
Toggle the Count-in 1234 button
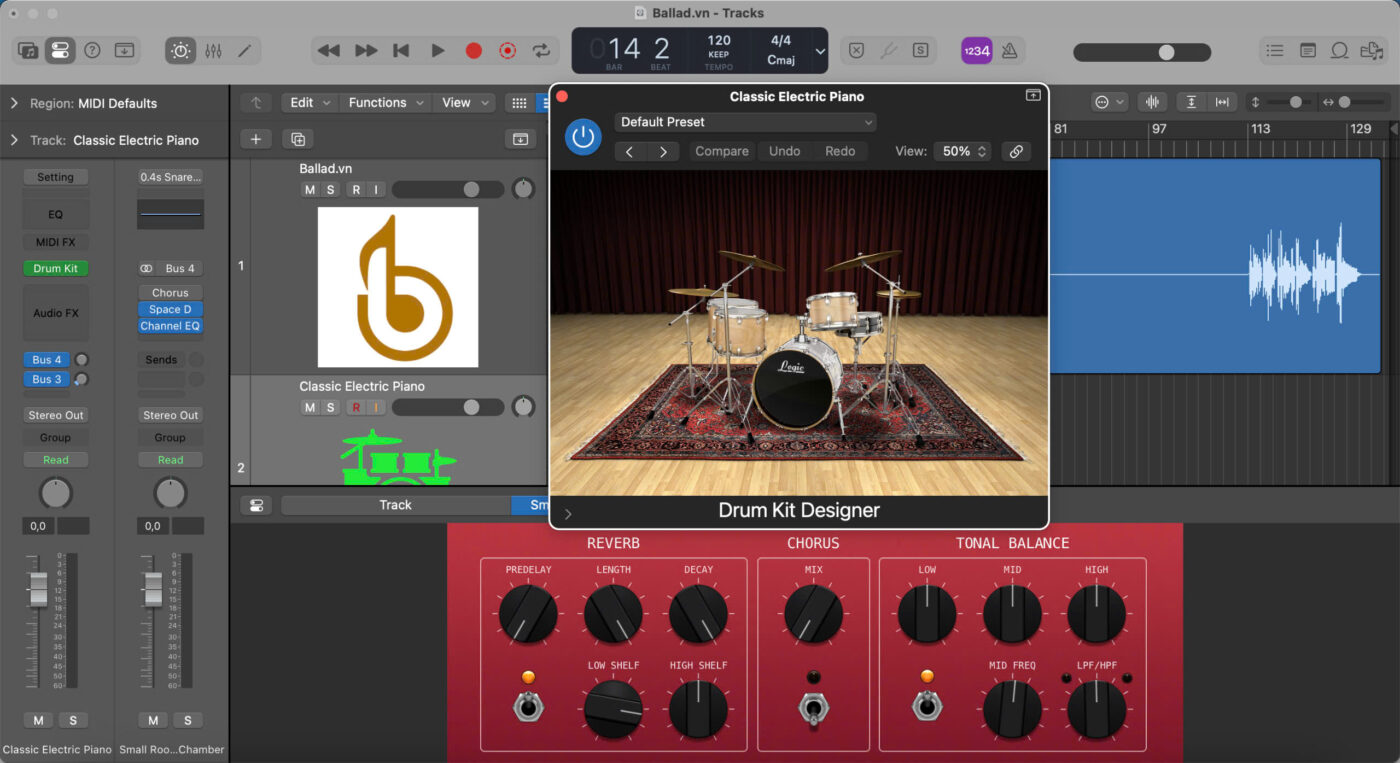click(976, 50)
